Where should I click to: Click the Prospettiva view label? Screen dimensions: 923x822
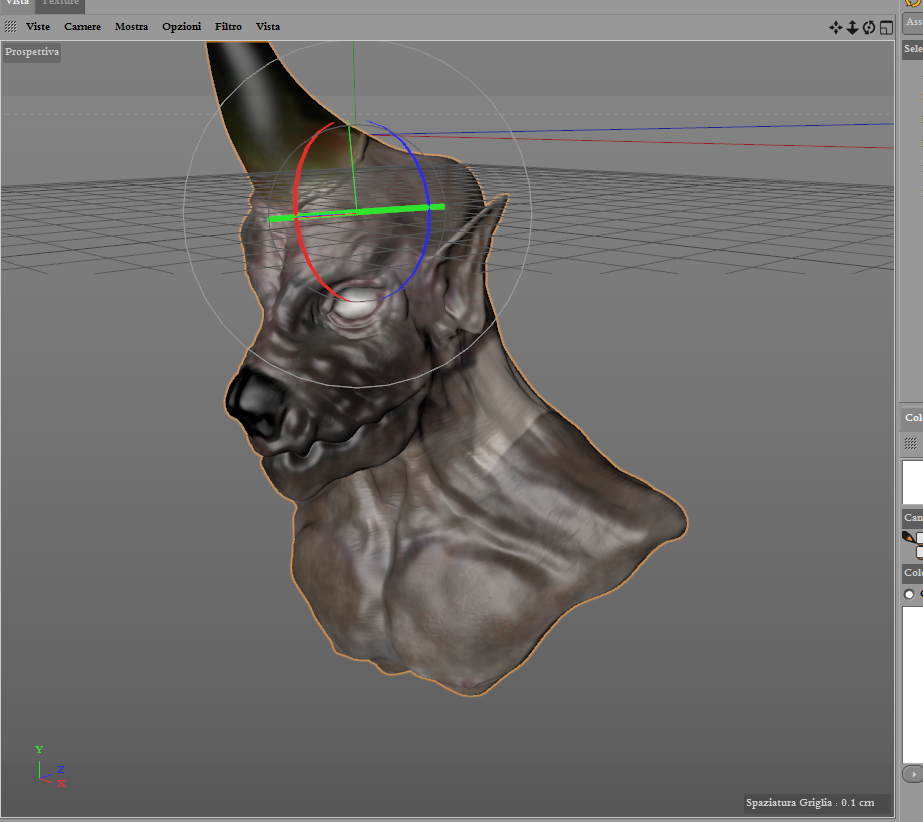pos(31,52)
